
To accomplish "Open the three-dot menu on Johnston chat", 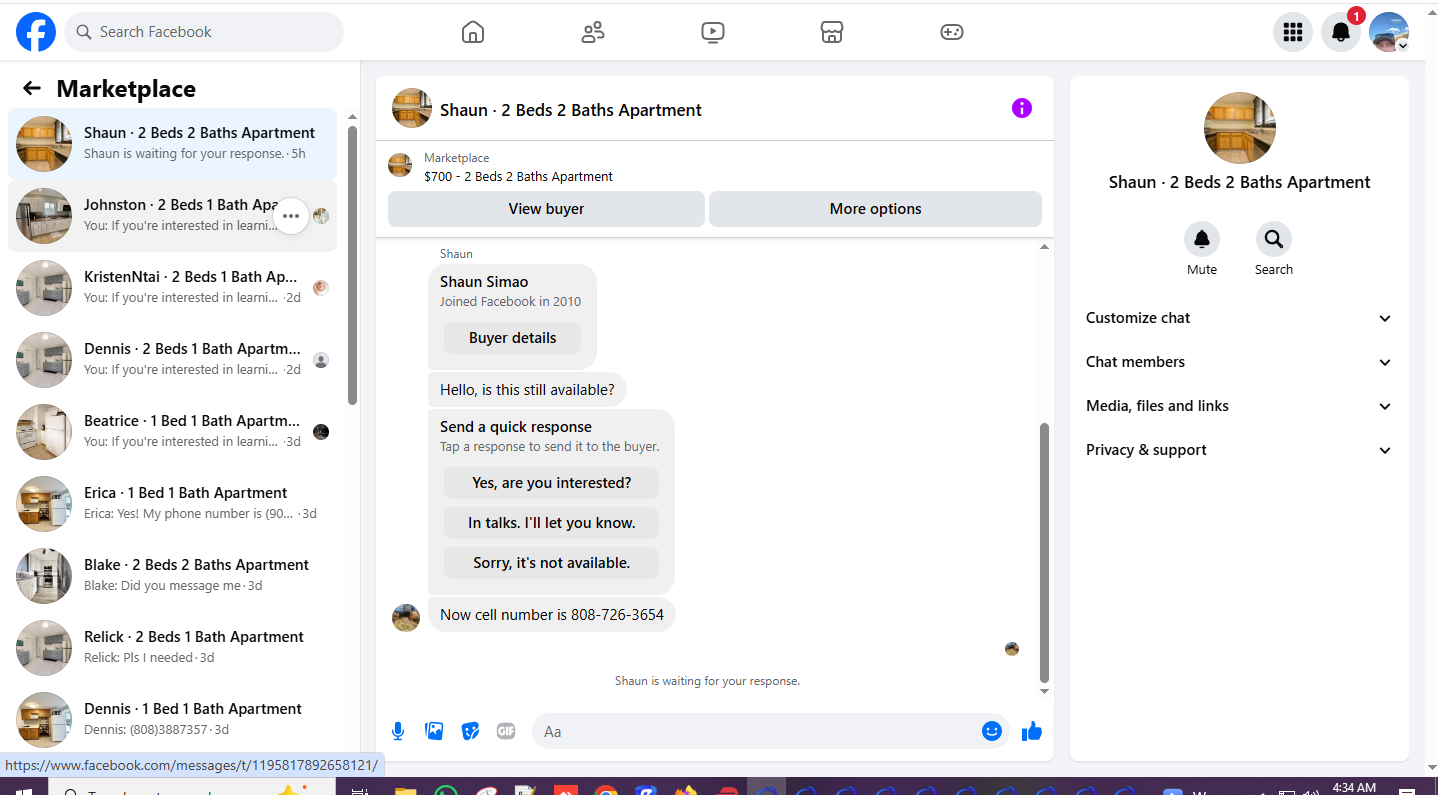I will pos(291,216).
